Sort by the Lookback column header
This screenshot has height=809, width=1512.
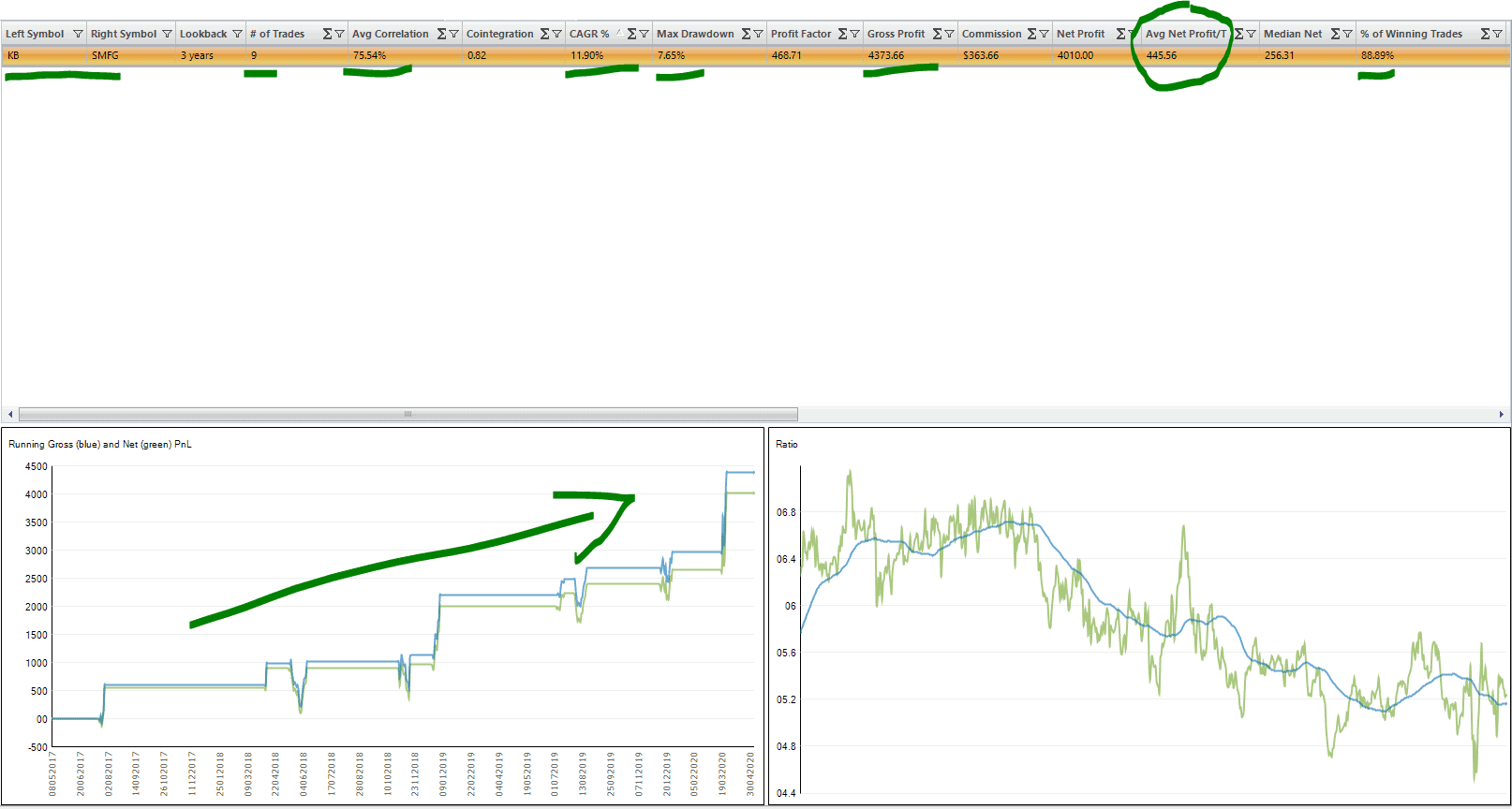[x=203, y=34]
